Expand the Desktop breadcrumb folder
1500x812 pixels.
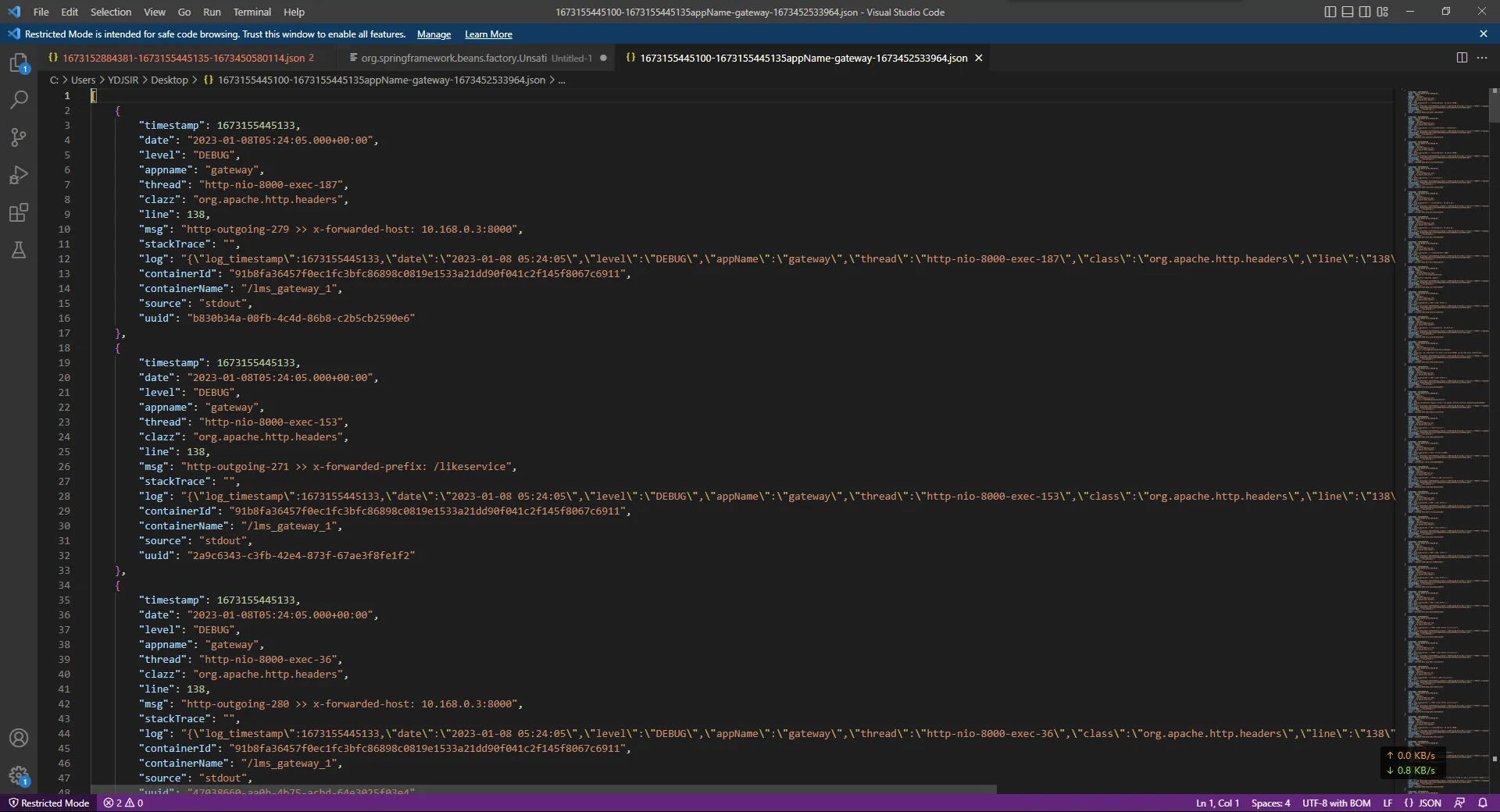click(x=169, y=80)
